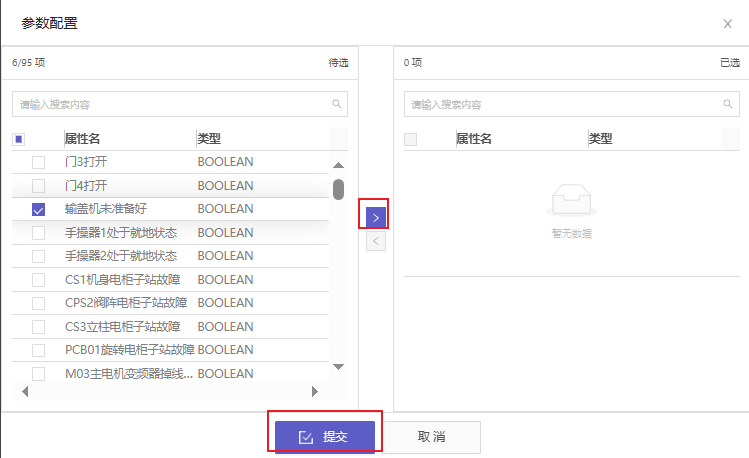Viewport: 749px width, 458px height.
Task: Click BOOLEAN type cell of 门3打开 row
Action: (225, 162)
